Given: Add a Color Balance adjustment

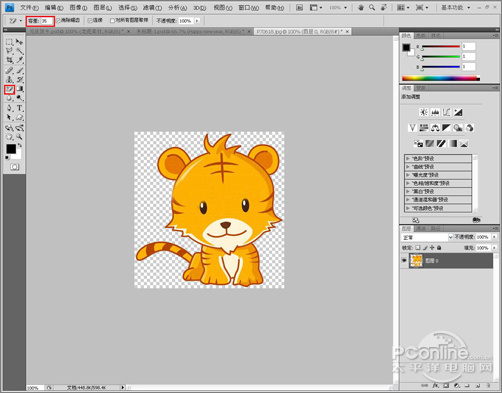Looking at the screenshot, I should point(435,128).
